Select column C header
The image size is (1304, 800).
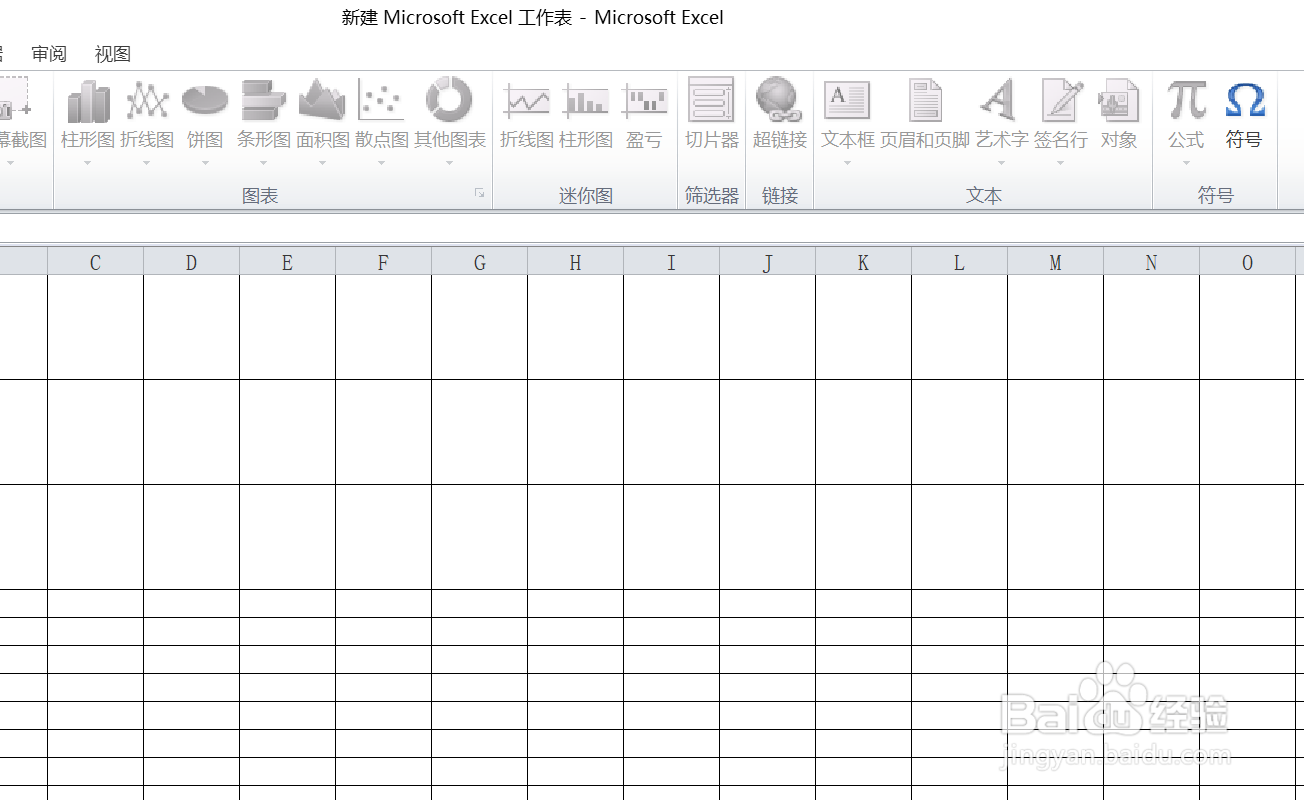pyautogui.click(x=96, y=262)
